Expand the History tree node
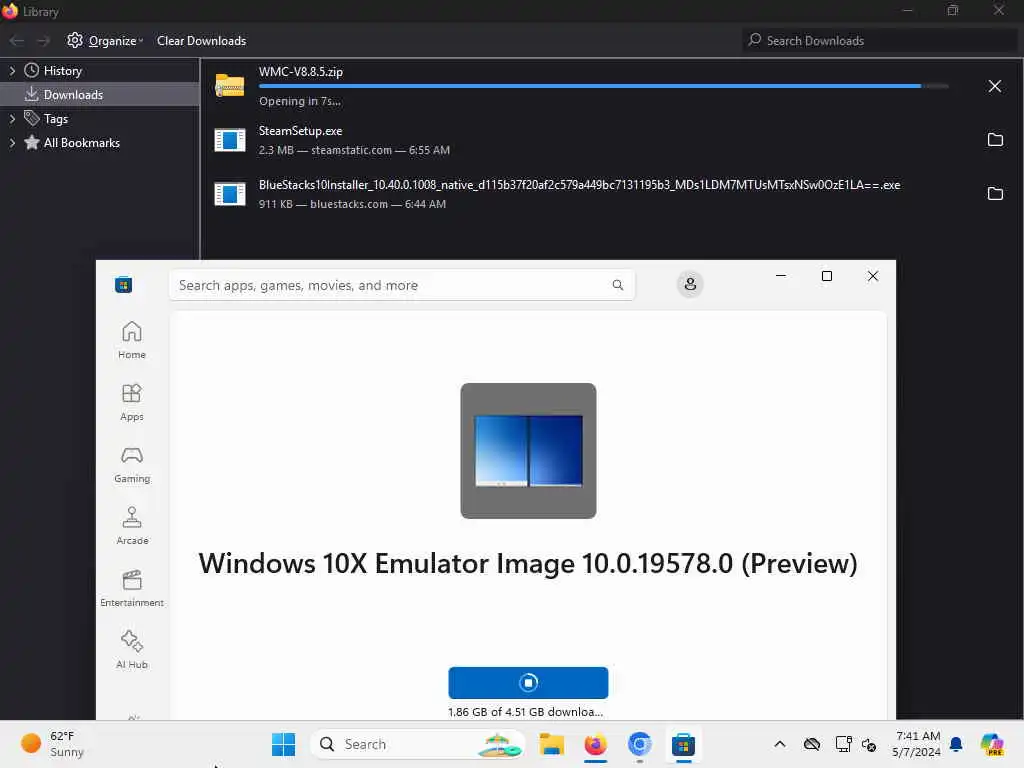The image size is (1024, 768). 12,71
